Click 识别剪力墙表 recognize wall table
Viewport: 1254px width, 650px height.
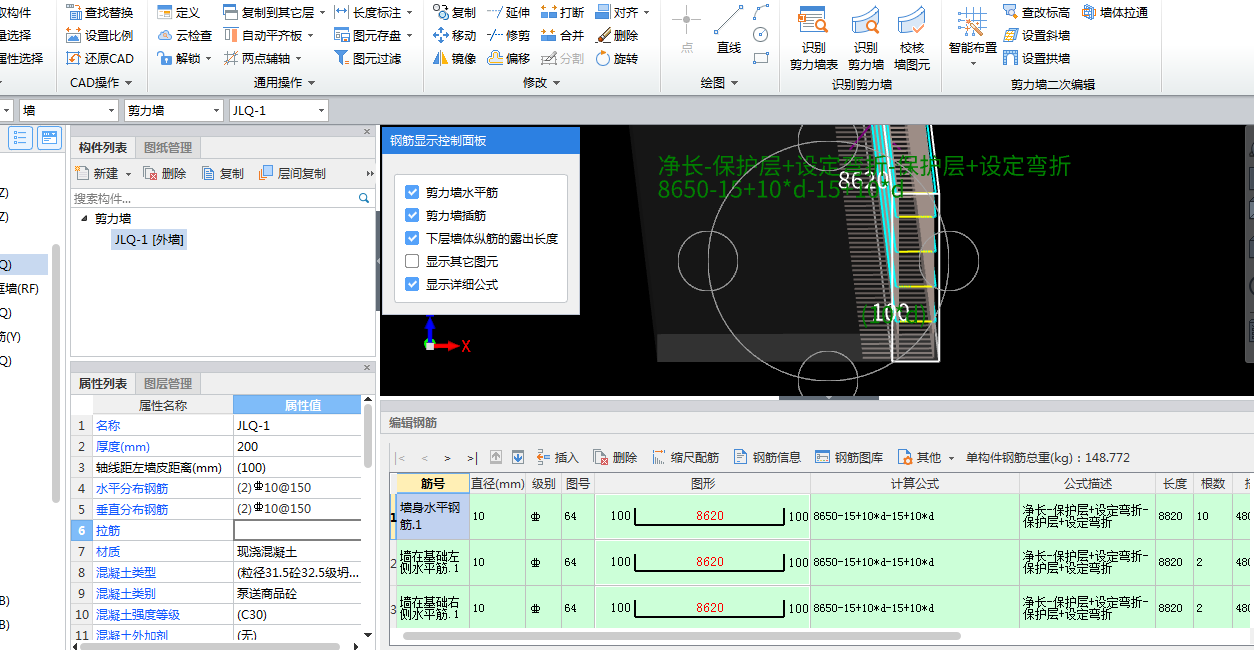(814, 37)
